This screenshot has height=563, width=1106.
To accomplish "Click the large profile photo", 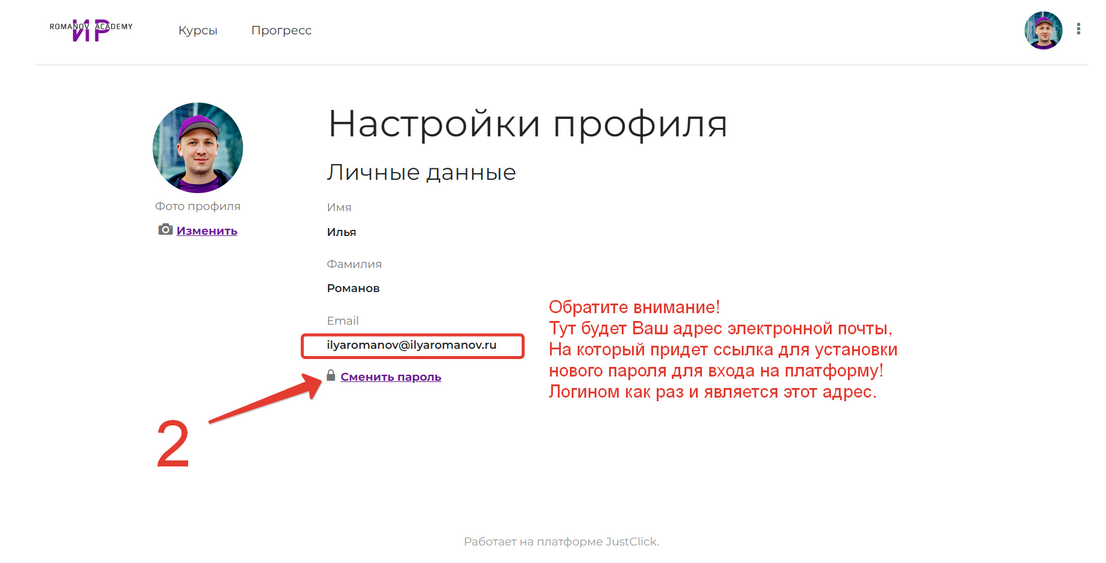I will [197, 148].
